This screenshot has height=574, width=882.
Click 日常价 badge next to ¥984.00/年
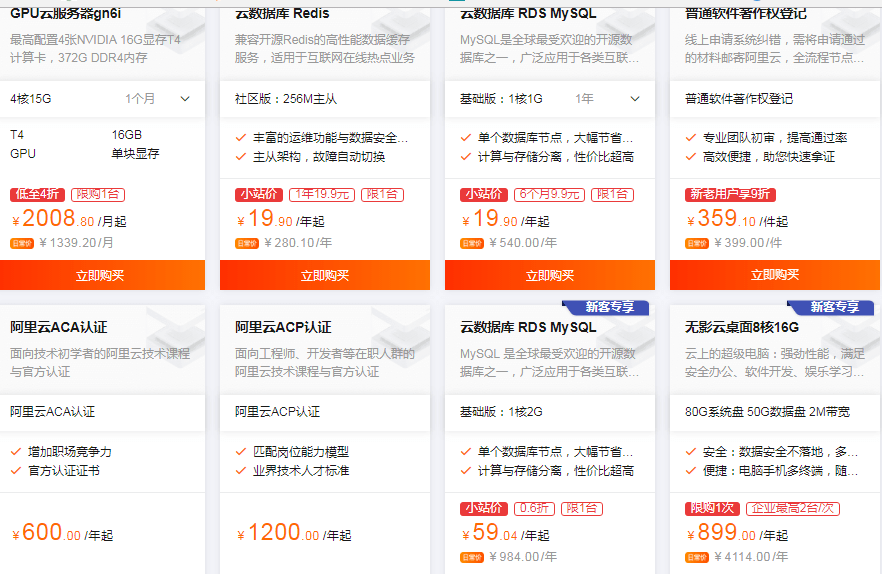[x=472, y=558]
